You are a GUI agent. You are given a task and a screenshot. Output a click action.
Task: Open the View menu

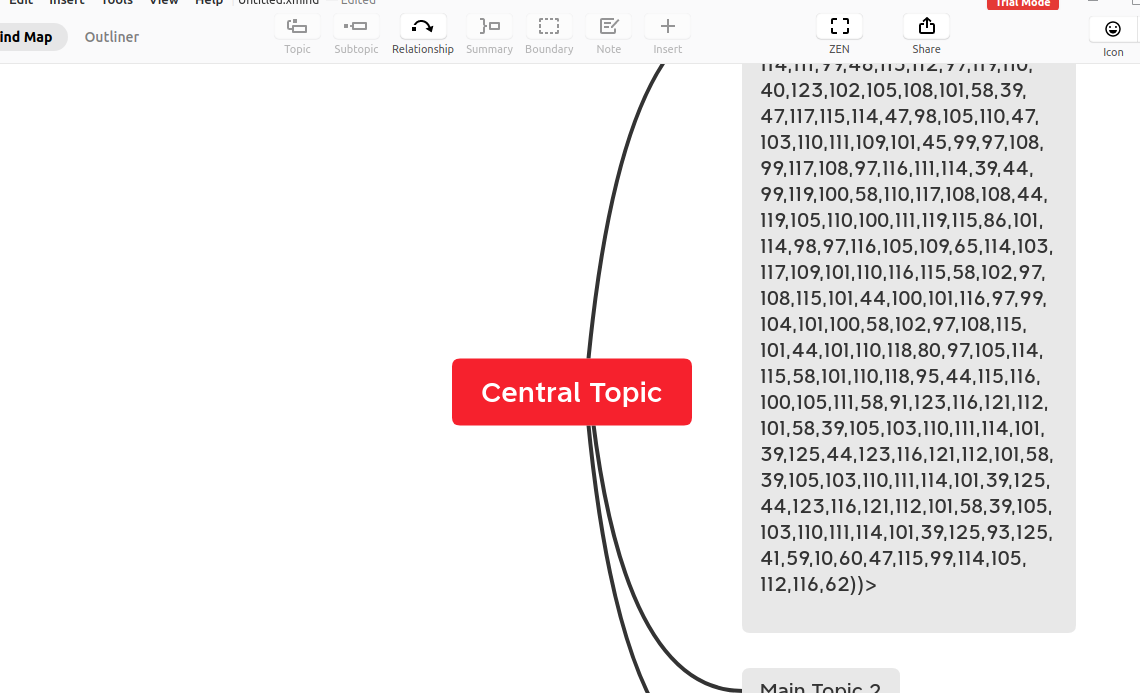click(x=164, y=3)
